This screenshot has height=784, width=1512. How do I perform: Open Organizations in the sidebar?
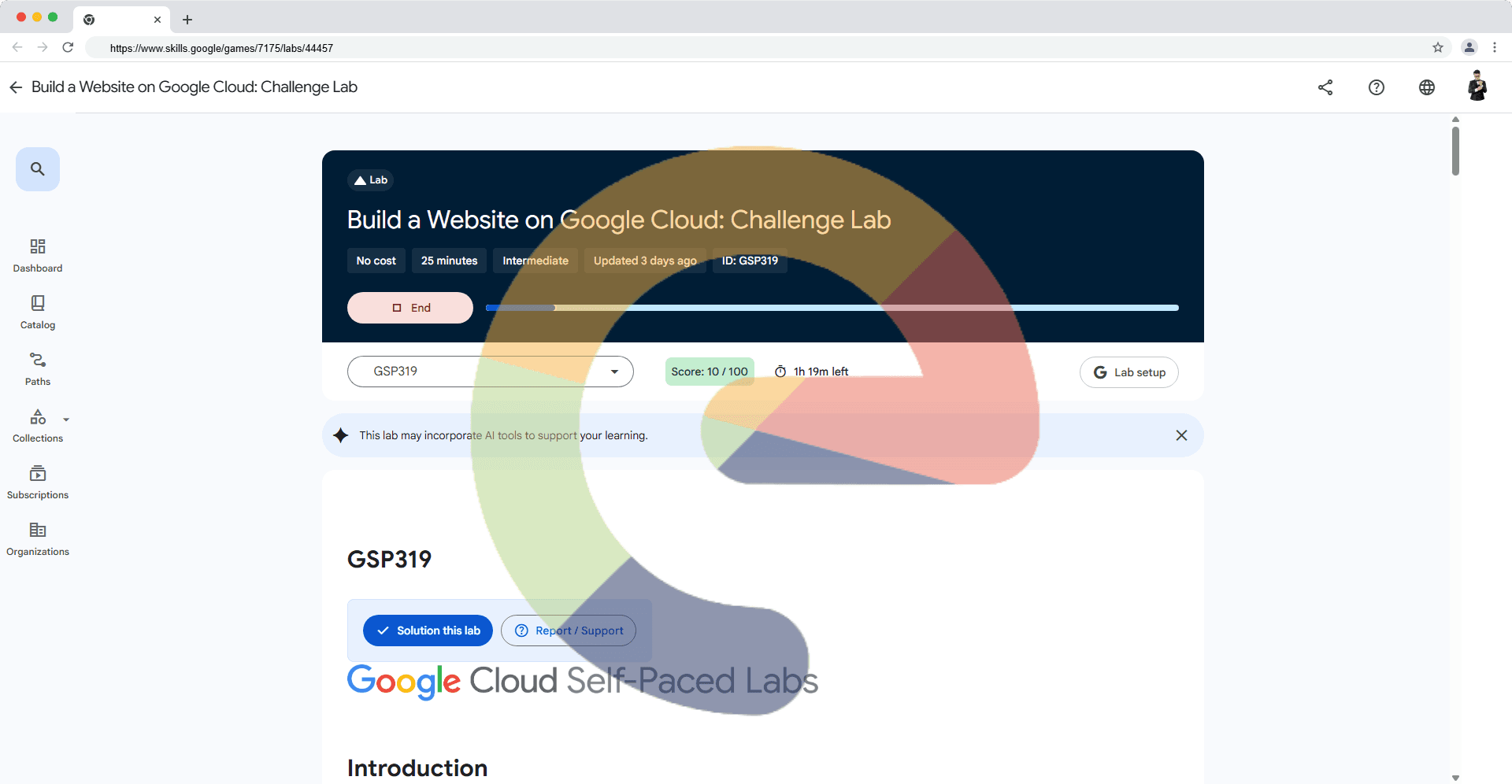click(x=38, y=539)
